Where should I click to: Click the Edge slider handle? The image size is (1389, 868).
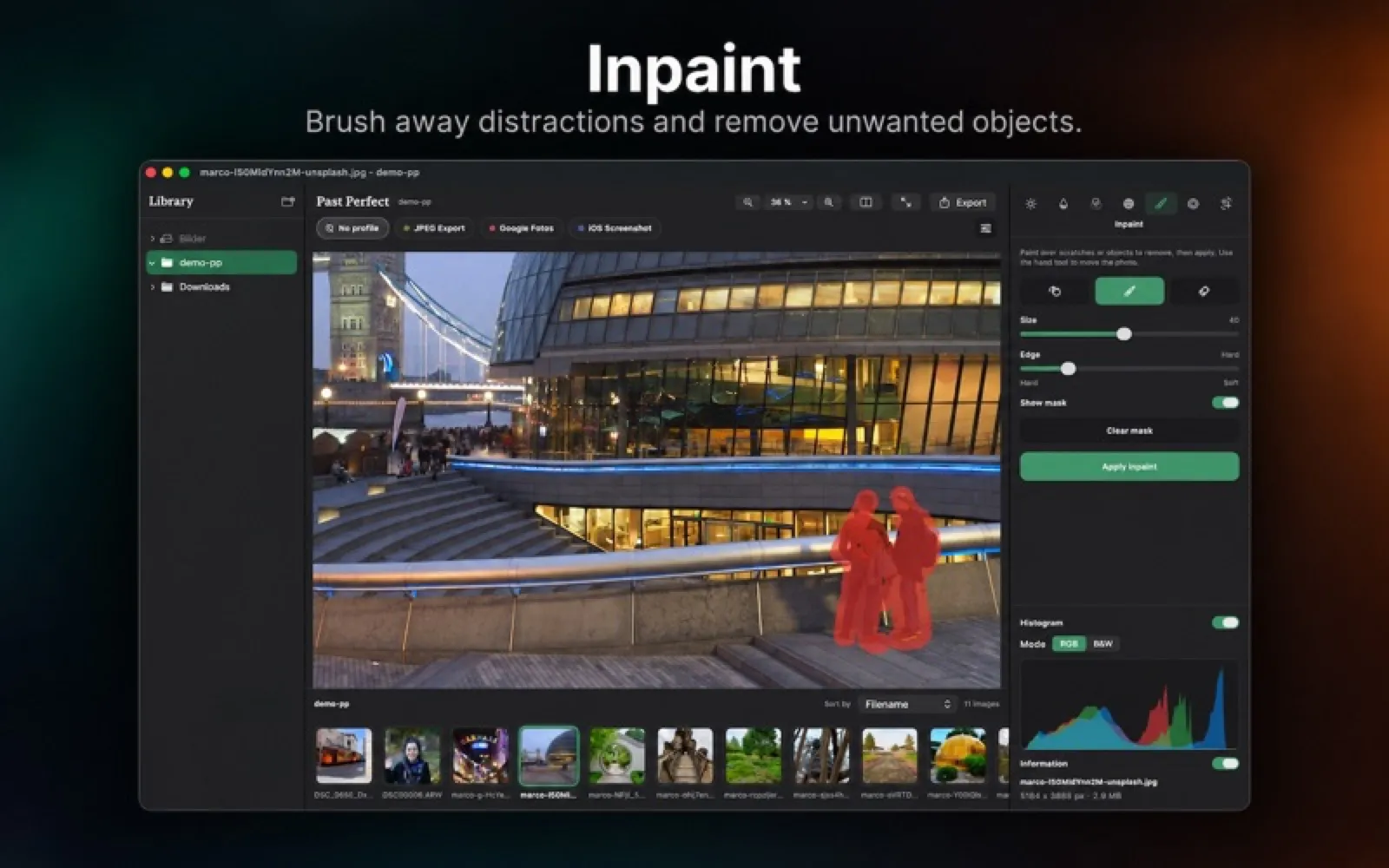pyautogui.click(x=1069, y=369)
